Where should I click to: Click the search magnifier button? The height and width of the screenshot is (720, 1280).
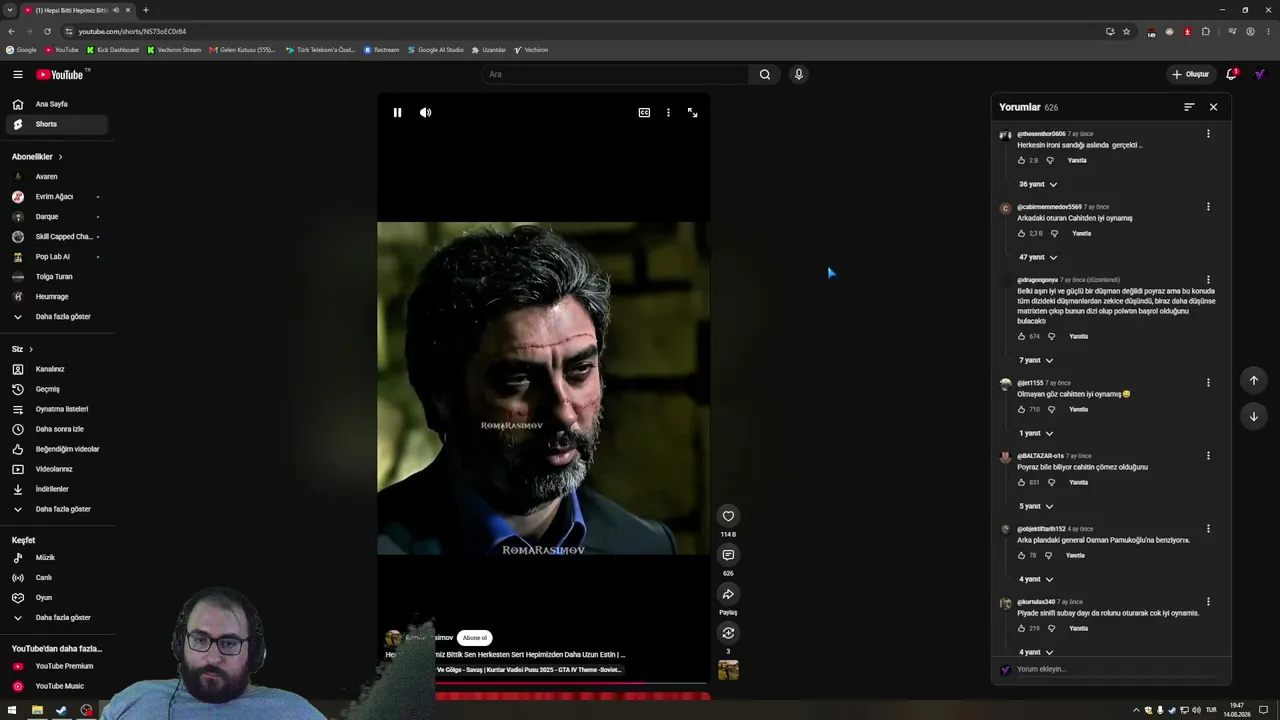click(x=765, y=74)
